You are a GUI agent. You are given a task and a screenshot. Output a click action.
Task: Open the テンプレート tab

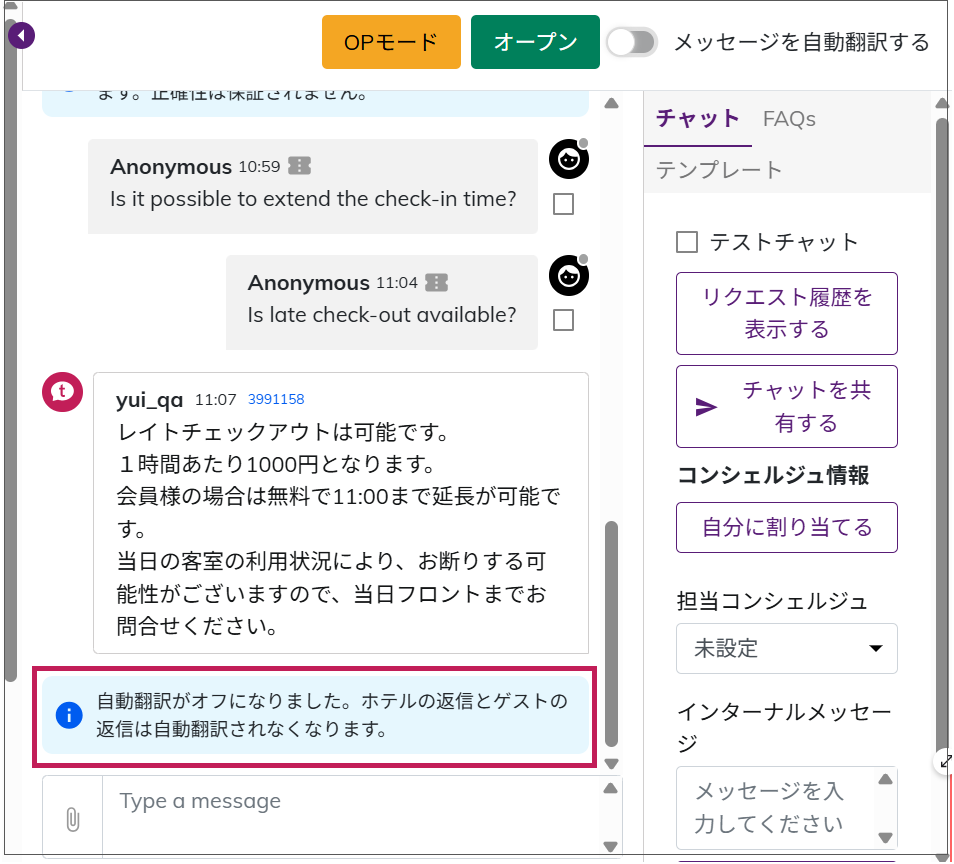tap(719, 170)
